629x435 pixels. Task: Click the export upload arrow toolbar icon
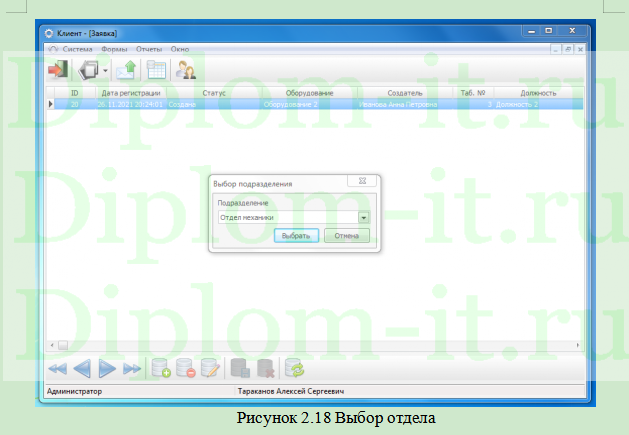(126, 70)
